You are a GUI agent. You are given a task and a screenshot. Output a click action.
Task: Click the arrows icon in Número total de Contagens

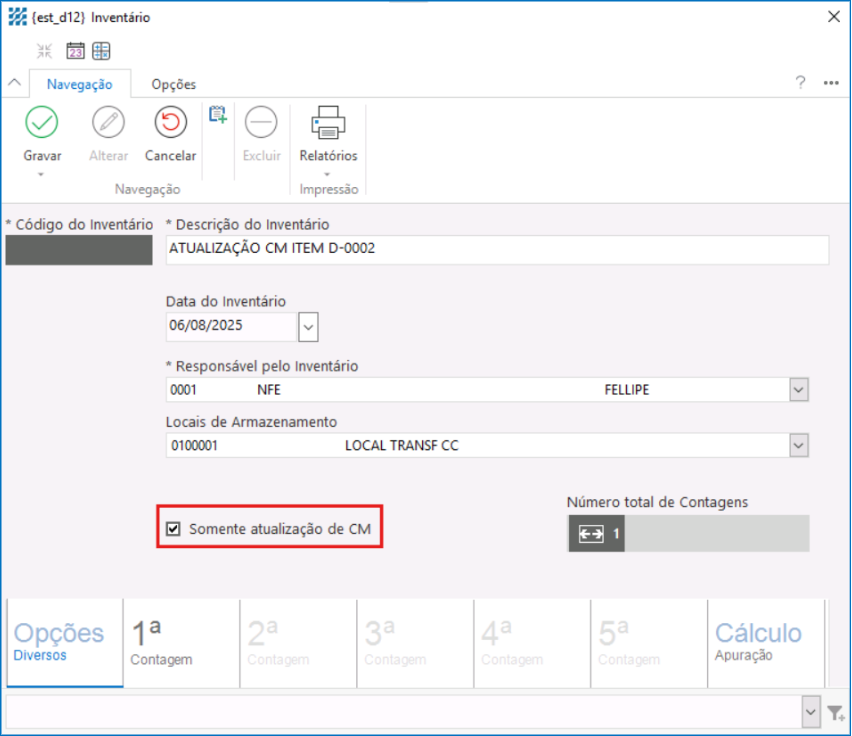tap(591, 534)
